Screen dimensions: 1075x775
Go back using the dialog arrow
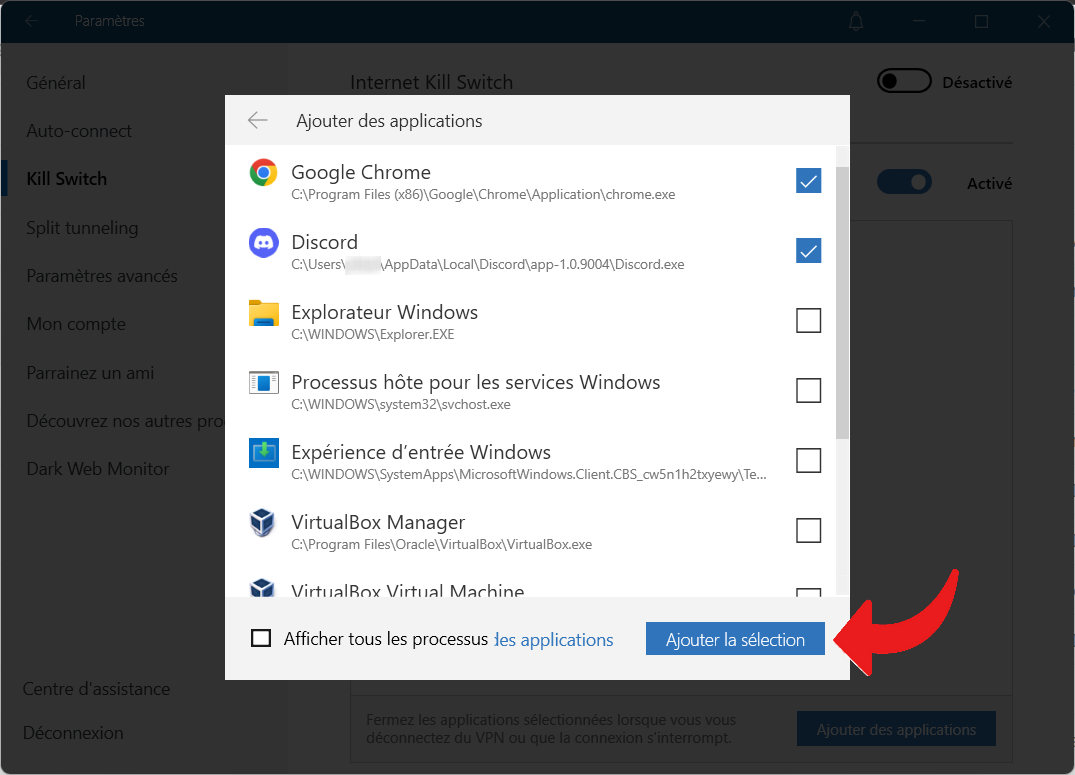[x=258, y=121]
